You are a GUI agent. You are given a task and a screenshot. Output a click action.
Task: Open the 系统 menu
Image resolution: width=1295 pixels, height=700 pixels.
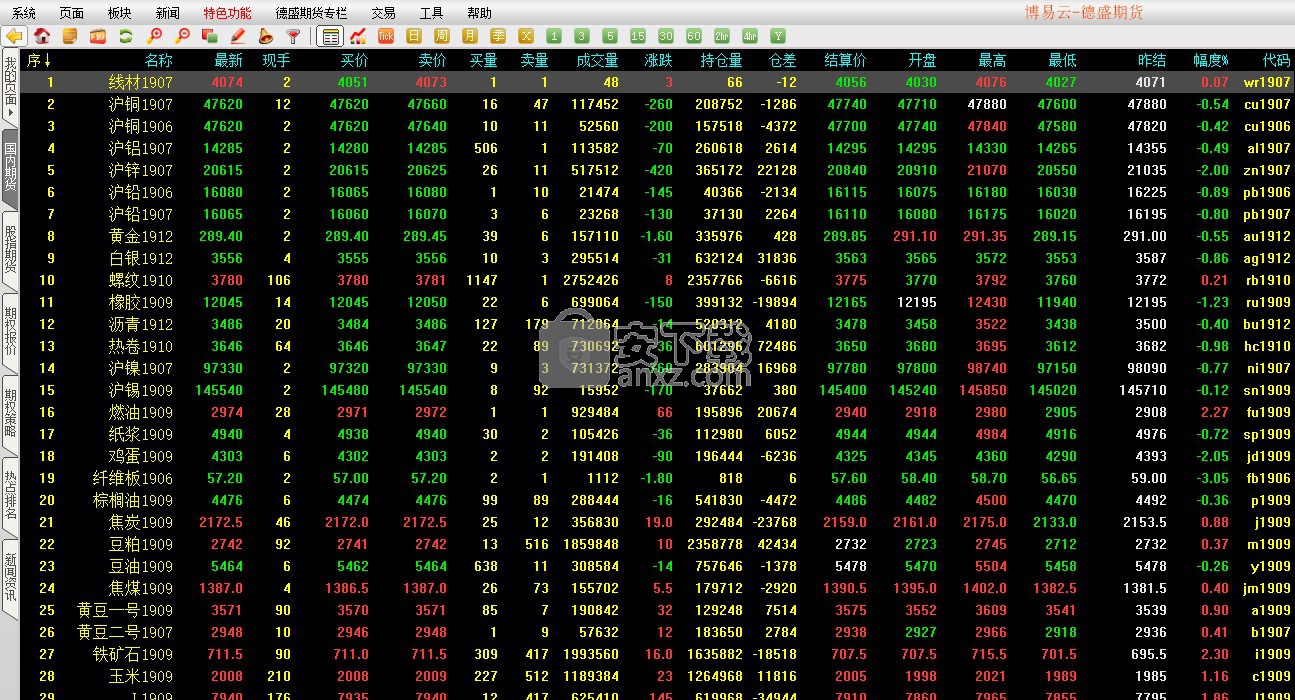pos(24,13)
